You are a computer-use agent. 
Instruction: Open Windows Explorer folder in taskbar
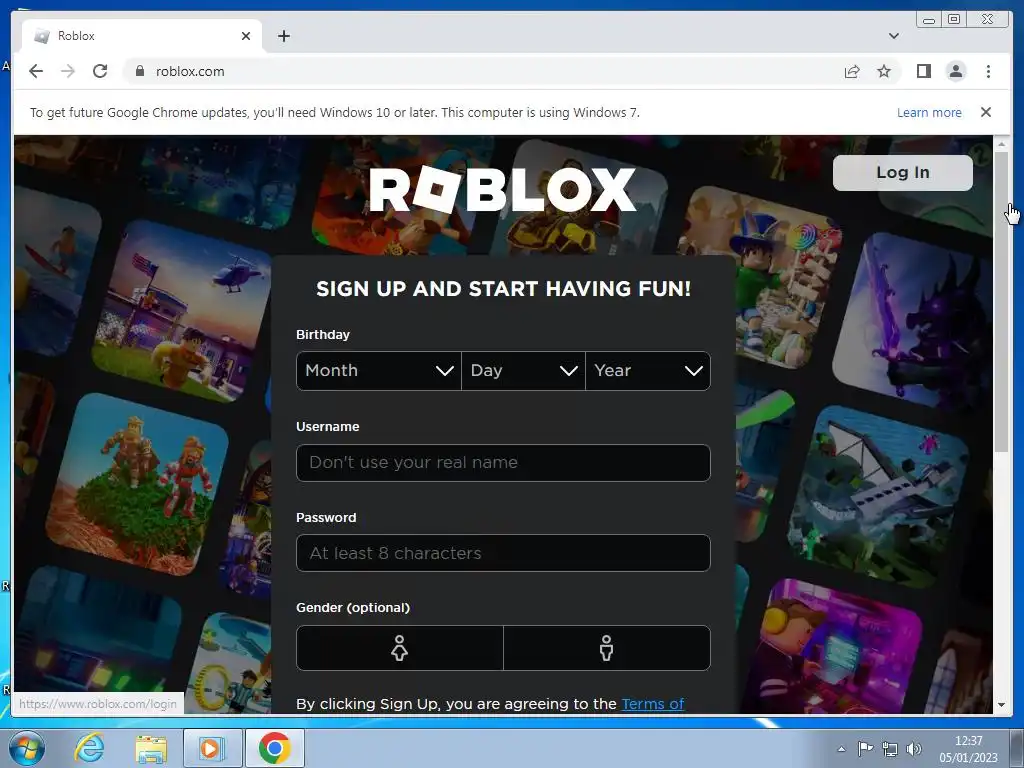pyautogui.click(x=151, y=748)
